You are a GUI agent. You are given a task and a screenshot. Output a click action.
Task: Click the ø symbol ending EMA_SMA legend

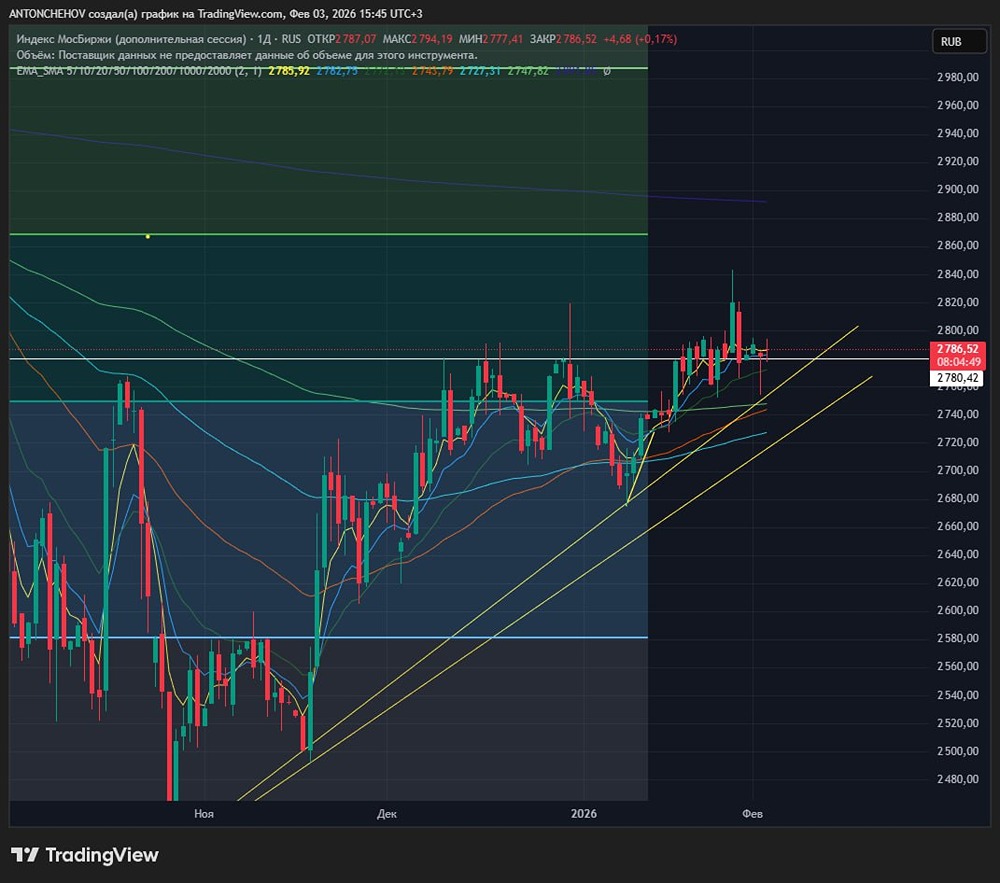607,71
